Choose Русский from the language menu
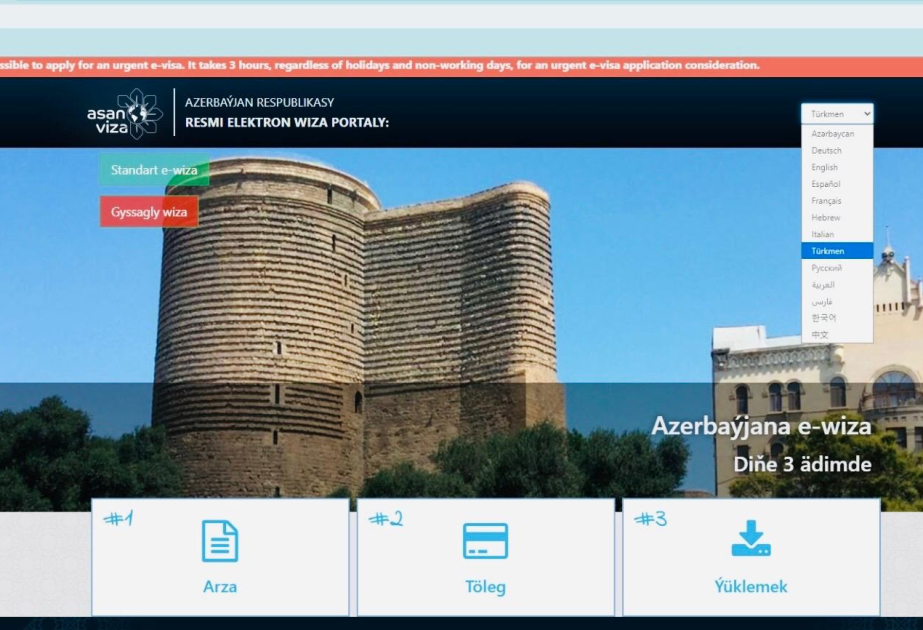This screenshot has width=923, height=630. [x=828, y=268]
